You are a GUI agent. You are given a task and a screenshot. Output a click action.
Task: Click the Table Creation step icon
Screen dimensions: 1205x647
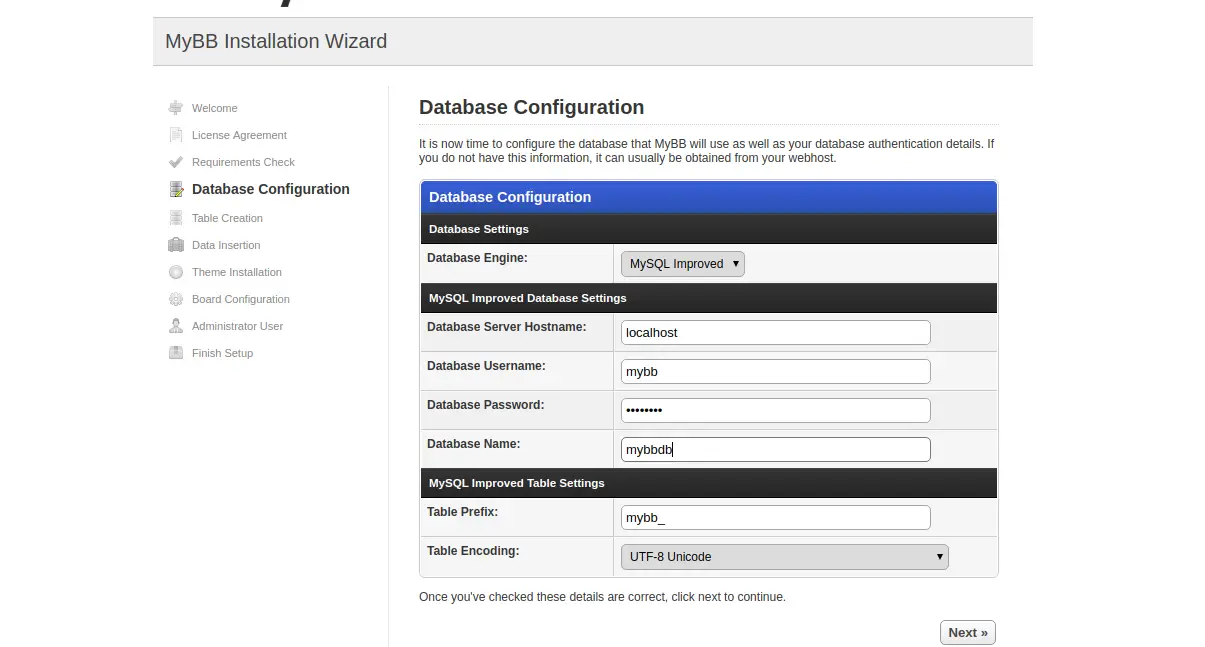pos(176,218)
